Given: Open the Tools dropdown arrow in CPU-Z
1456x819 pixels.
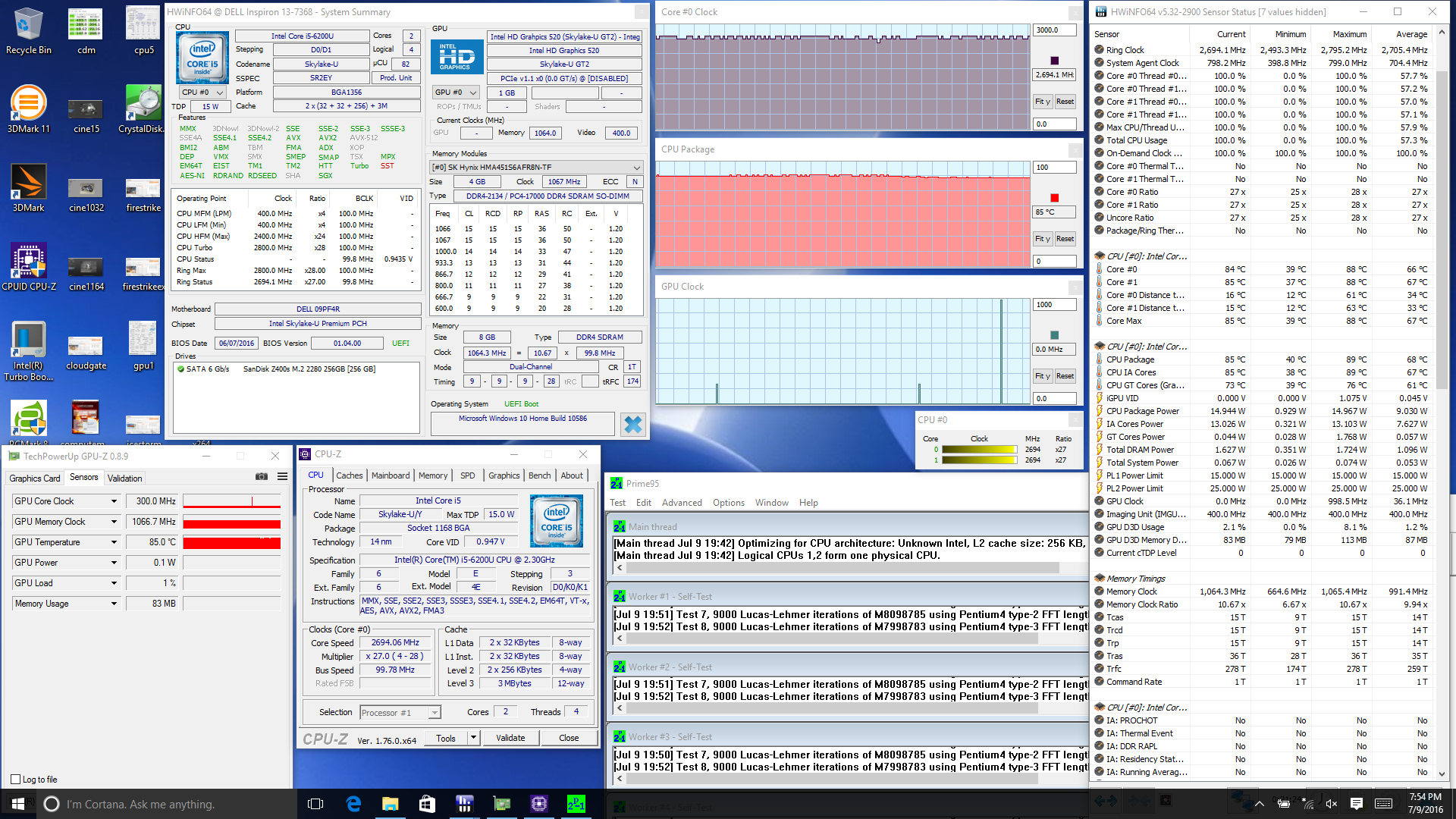Looking at the screenshot, I should click(474, 738).
